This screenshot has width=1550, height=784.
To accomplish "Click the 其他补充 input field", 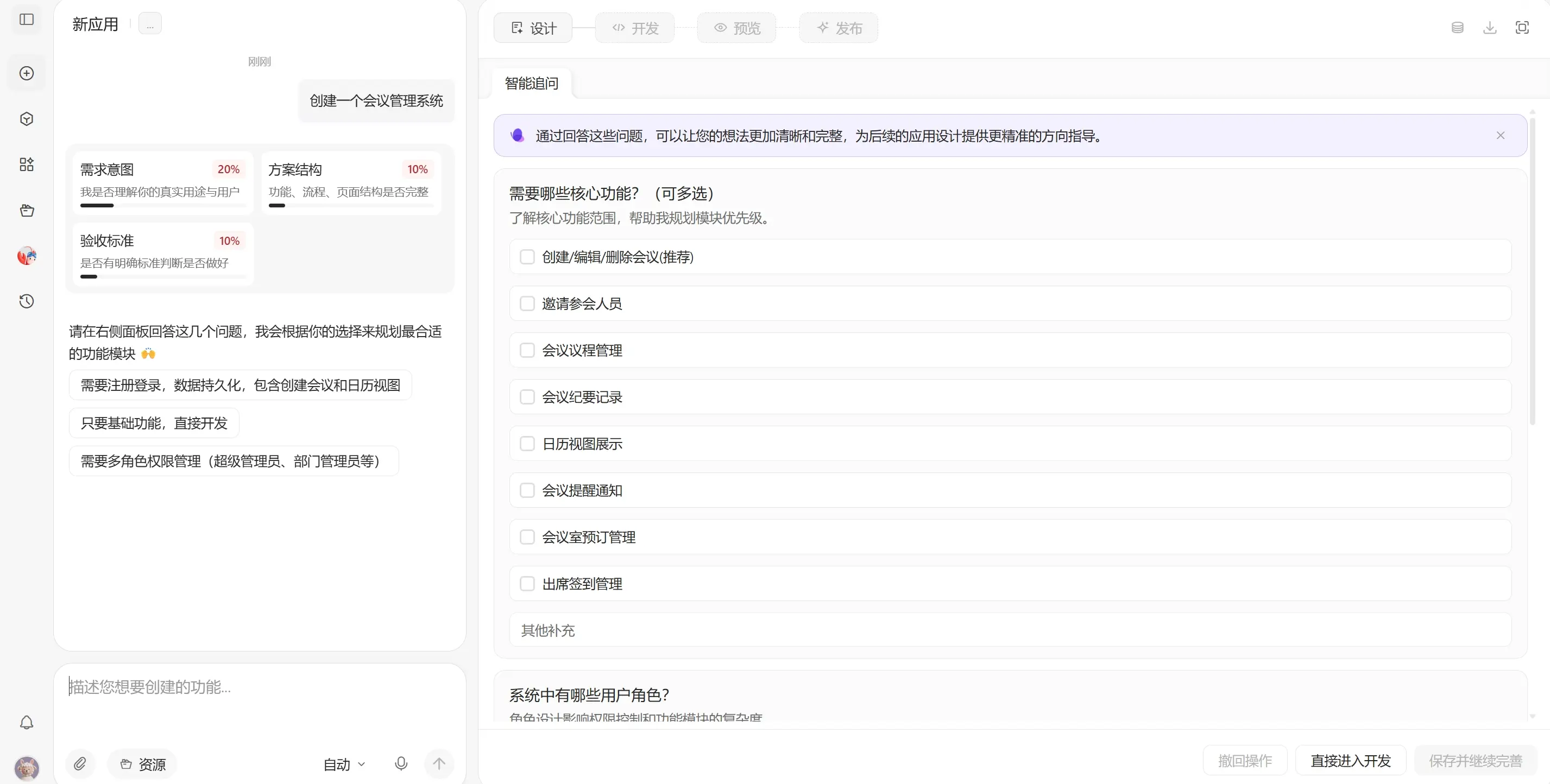I will point(1011,630).
